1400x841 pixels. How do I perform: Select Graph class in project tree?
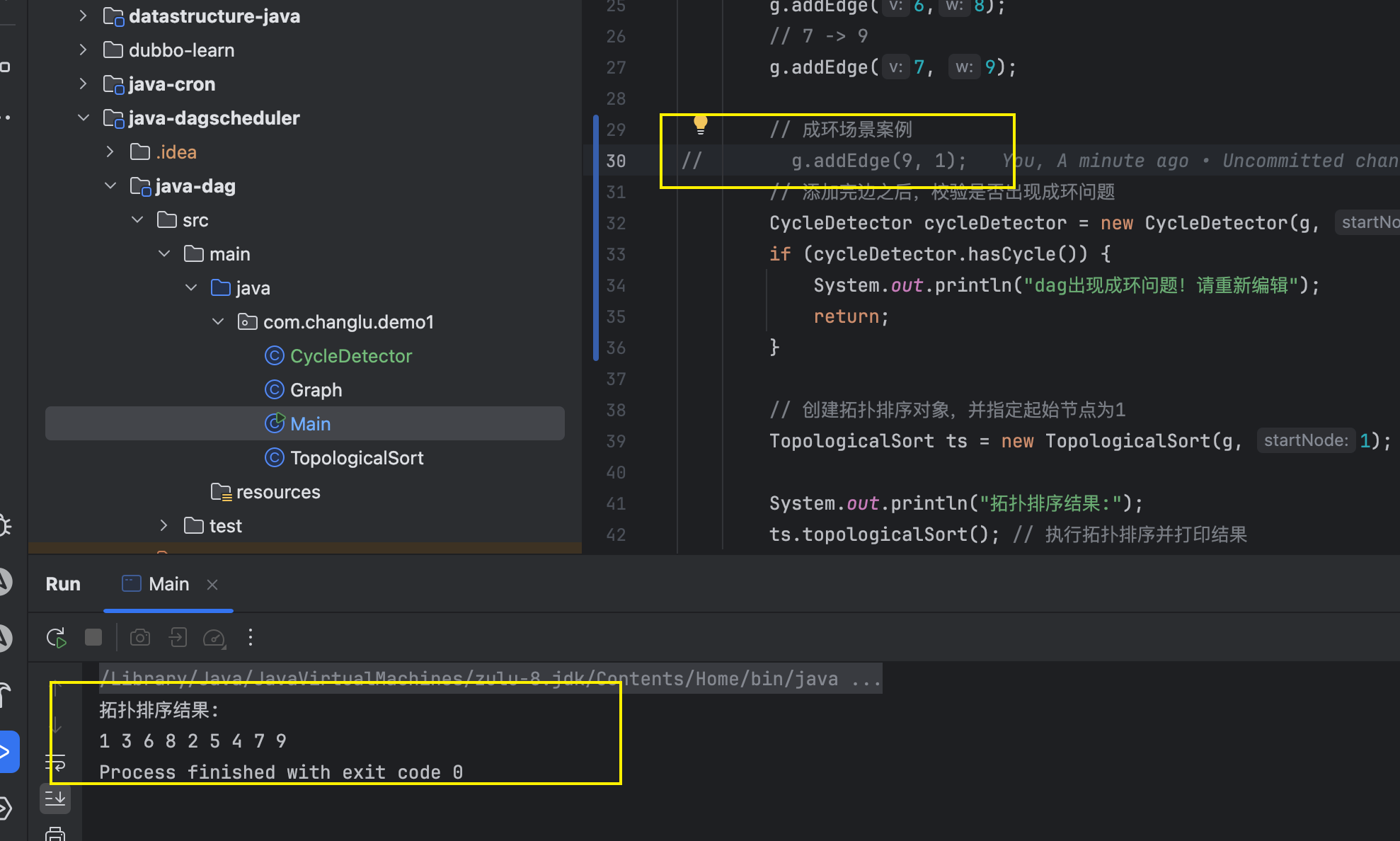316,390
